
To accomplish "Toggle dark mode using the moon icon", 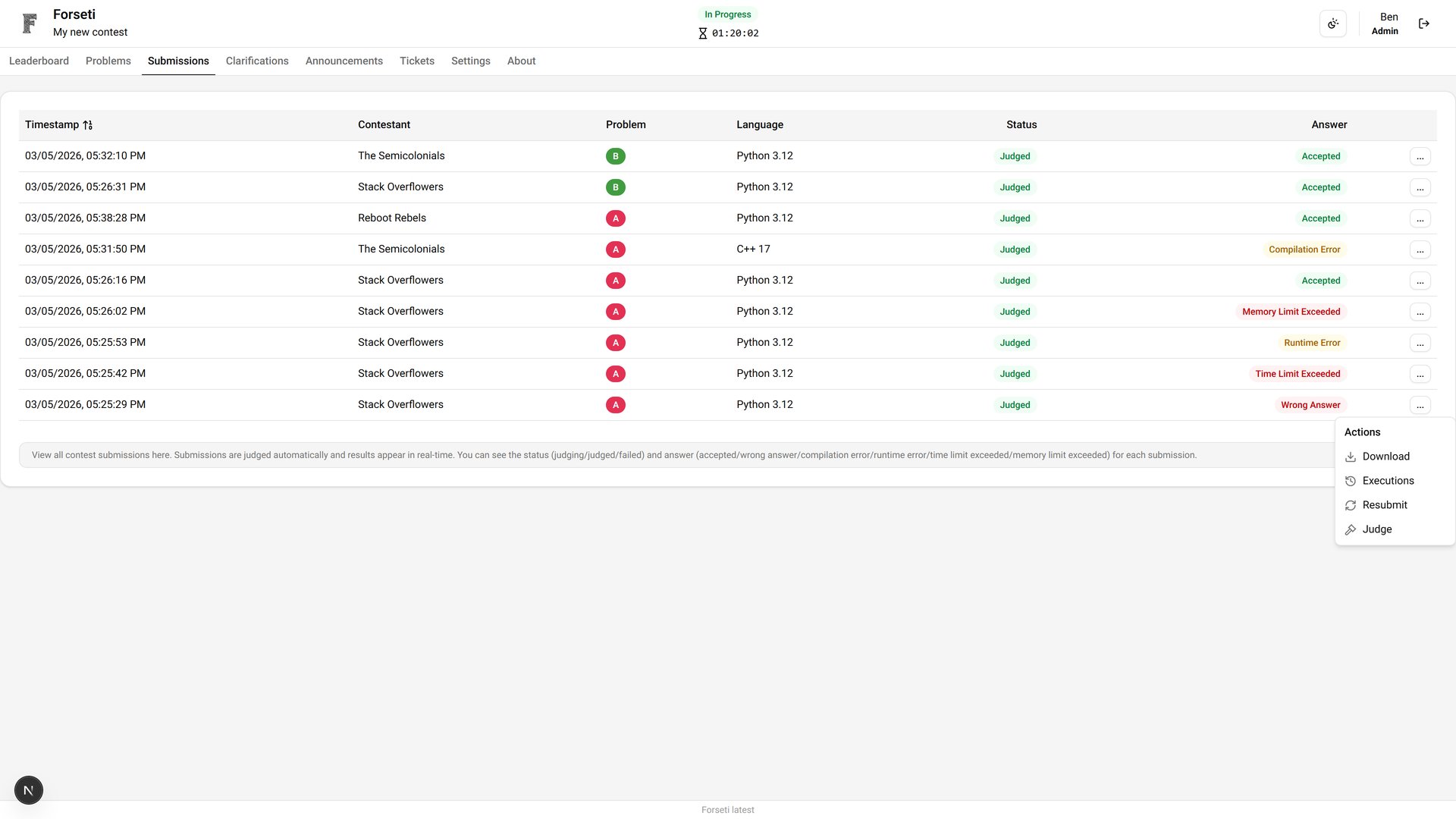I will (1333, 23).
